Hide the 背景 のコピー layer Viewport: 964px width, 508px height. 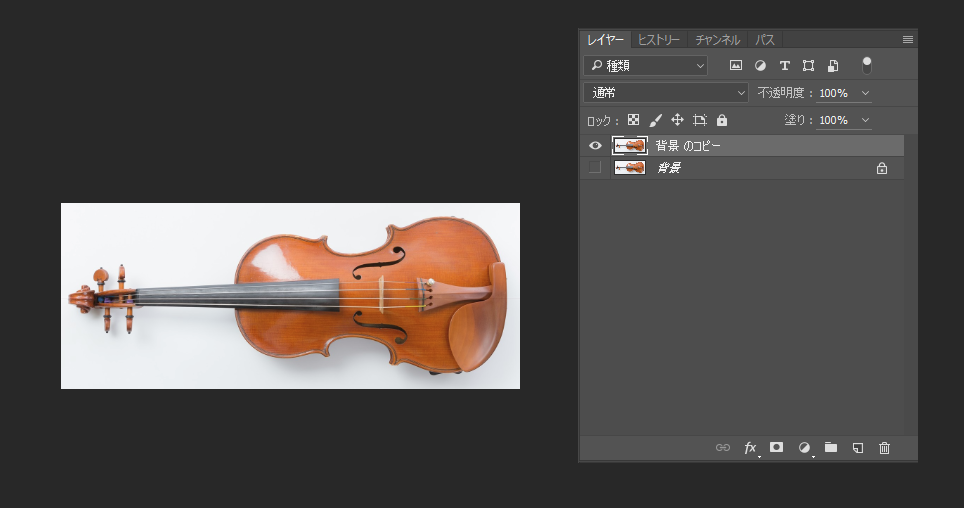coord(595,146)
